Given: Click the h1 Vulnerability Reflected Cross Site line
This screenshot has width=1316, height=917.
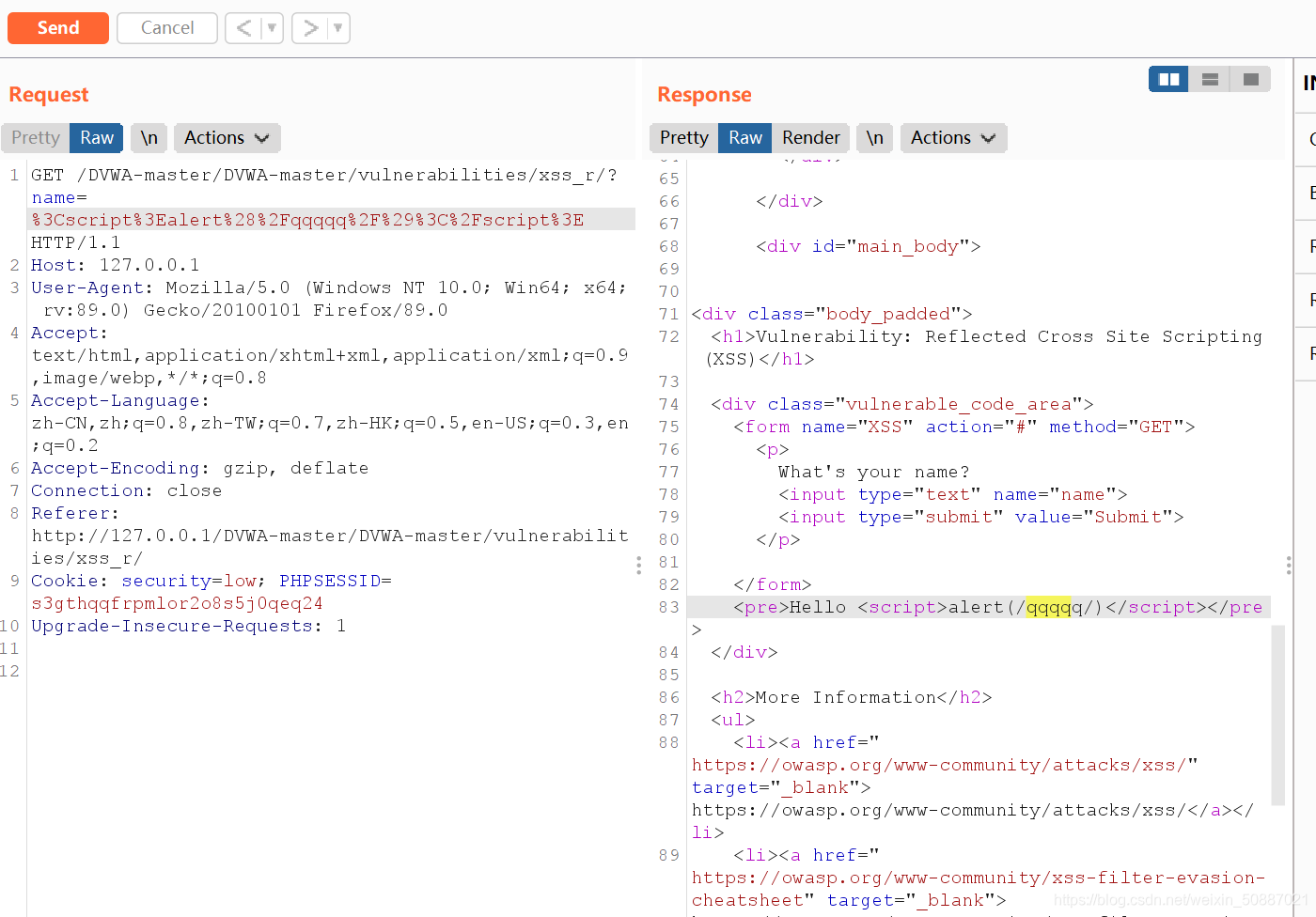Looking at the screenshot, I should pos(986,336).
